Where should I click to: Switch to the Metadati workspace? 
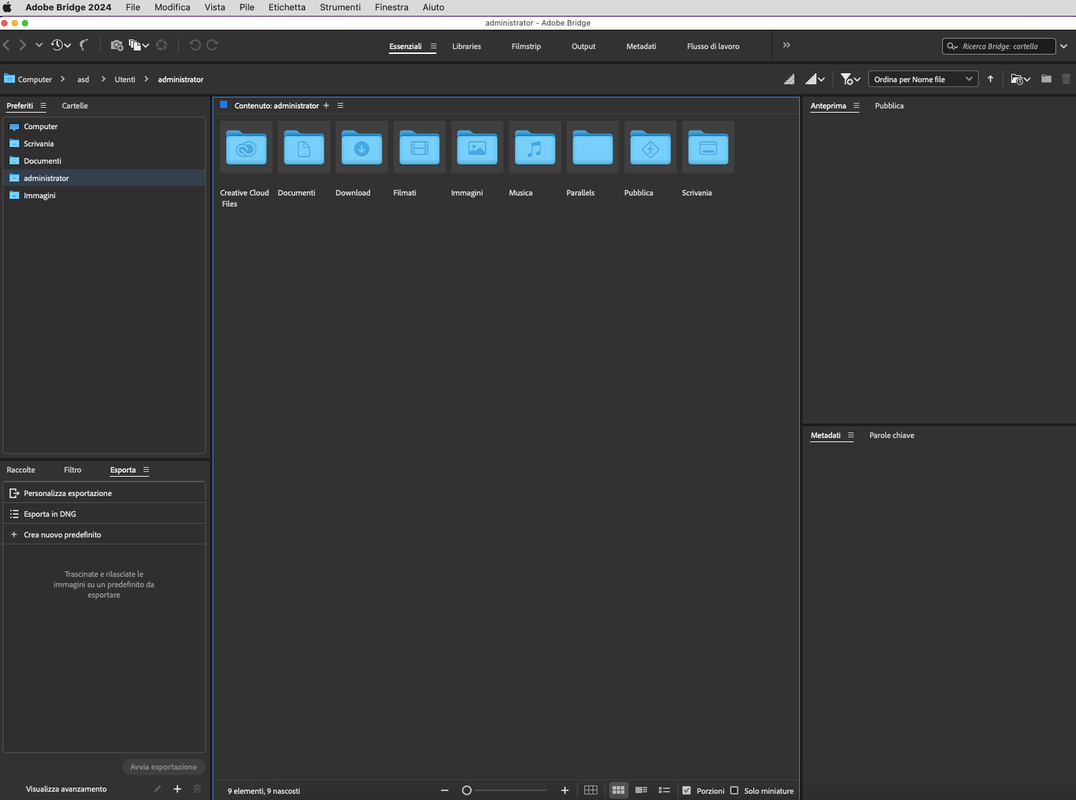(641, 47)
